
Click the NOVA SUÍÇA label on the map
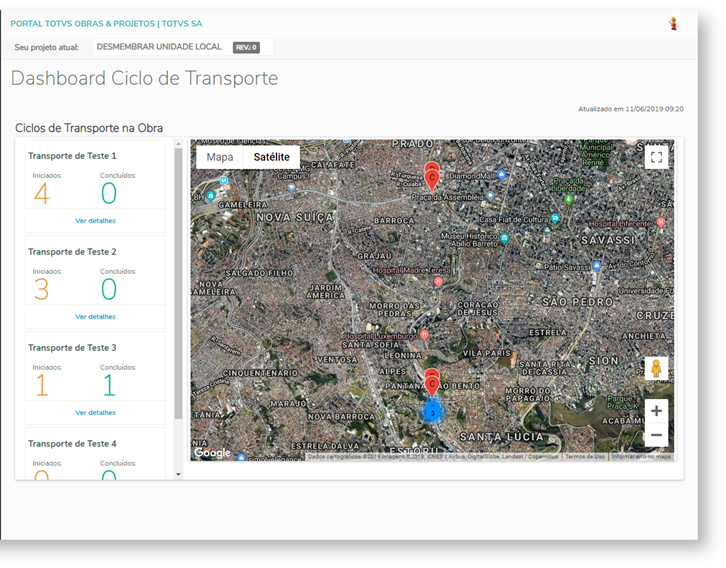point(295,217)
